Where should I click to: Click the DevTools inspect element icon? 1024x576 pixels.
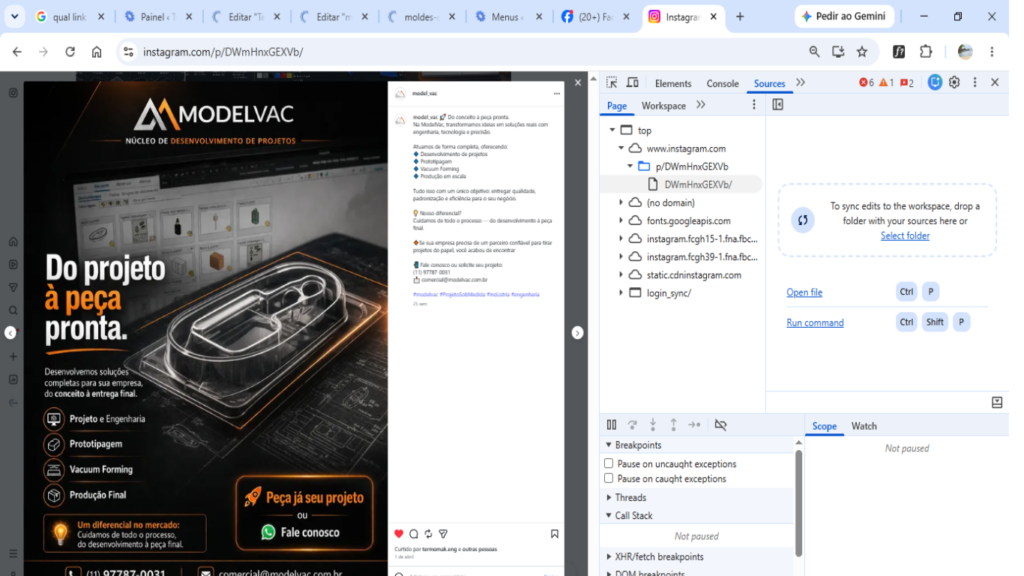[x=611, y=83]
